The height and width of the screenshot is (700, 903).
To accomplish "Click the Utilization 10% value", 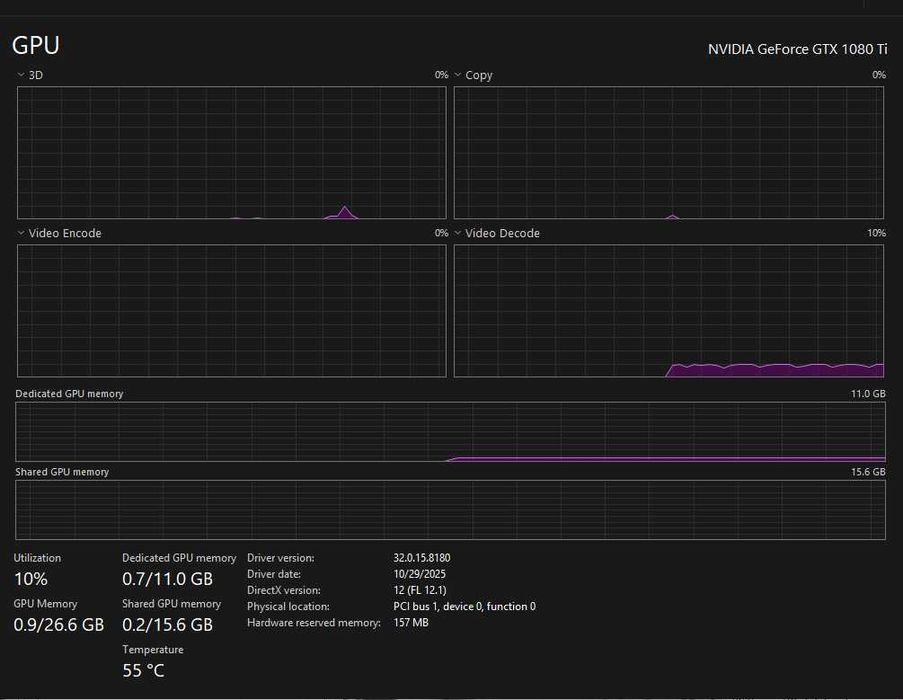I will click(x=31, y=579).
